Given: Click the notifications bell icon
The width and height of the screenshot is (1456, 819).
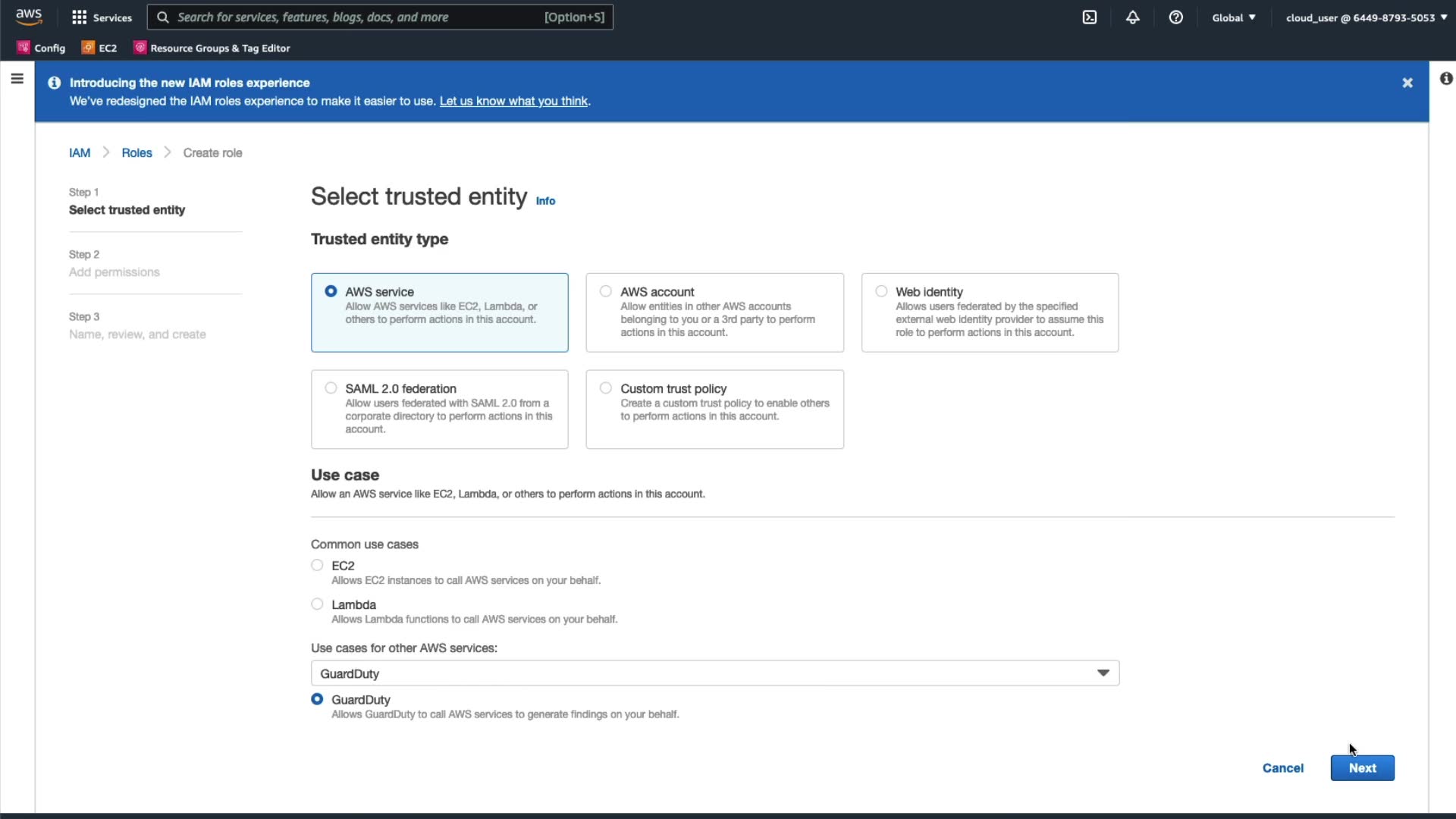Looking at the screenshot, I should pos(1133,17).
